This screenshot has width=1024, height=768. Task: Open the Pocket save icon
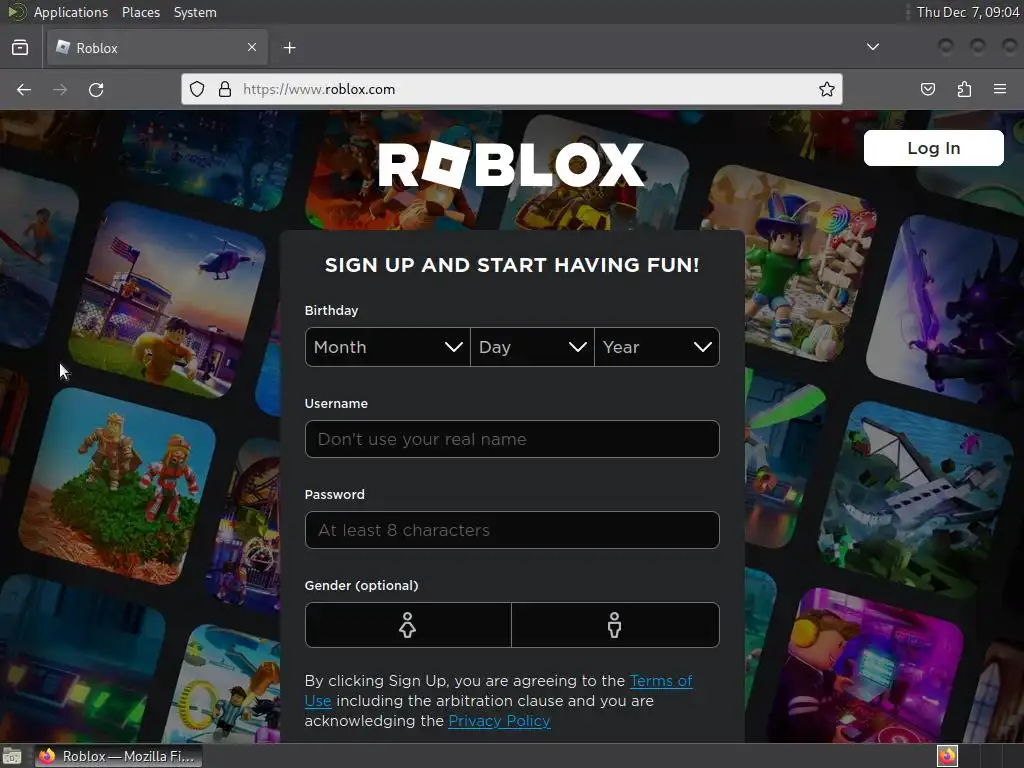click(x=927, y=89)
